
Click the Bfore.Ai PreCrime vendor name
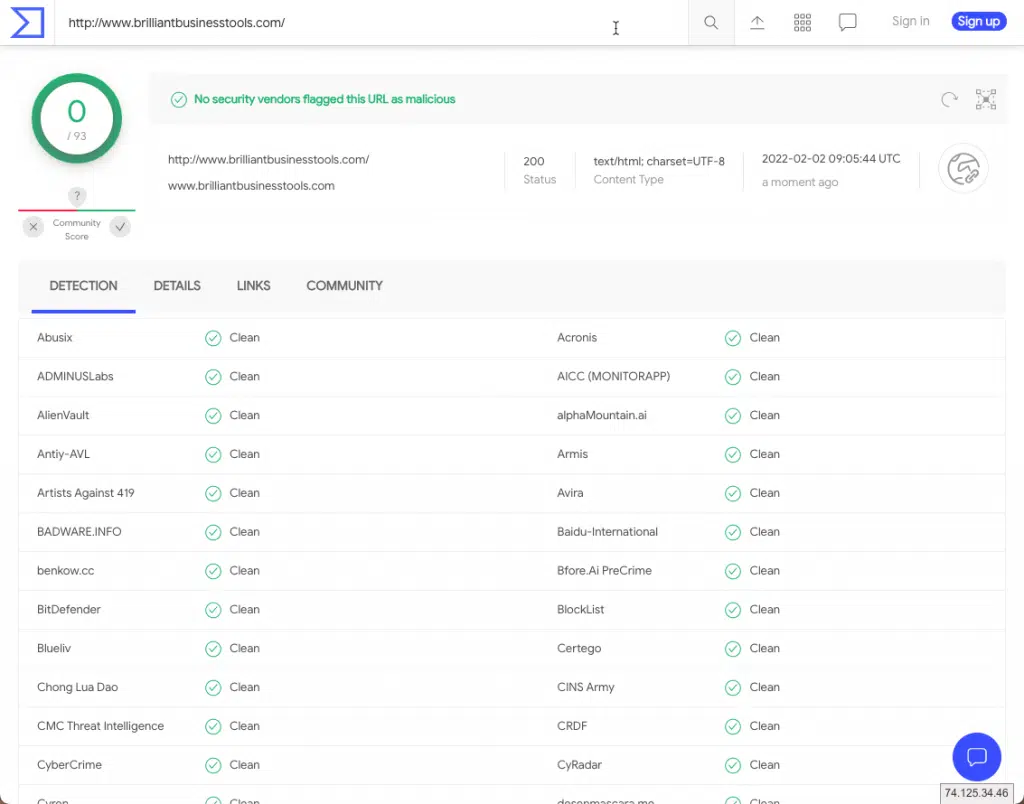click(x=604, y=570)
